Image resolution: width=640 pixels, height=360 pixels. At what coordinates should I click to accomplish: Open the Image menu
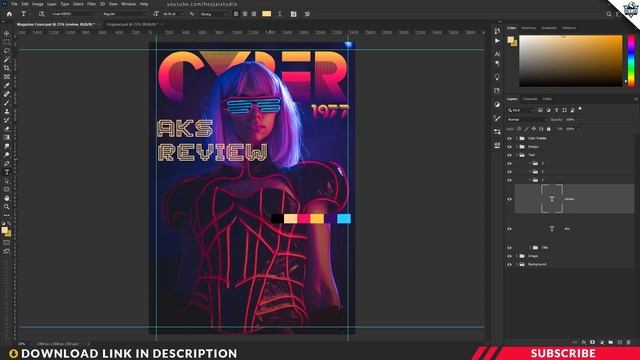tap(38, 4)
